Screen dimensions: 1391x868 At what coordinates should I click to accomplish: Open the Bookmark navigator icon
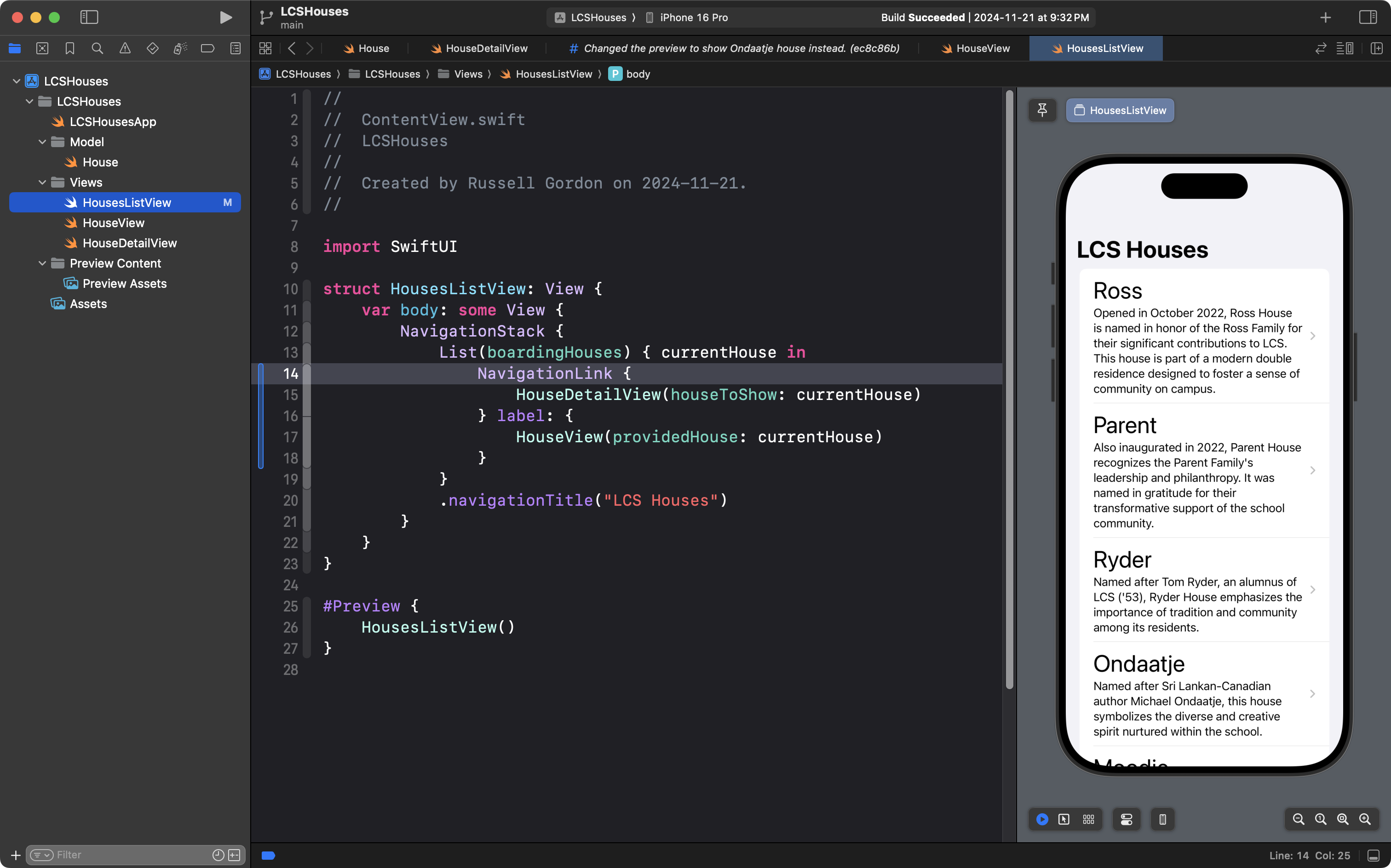click(69, 49)
